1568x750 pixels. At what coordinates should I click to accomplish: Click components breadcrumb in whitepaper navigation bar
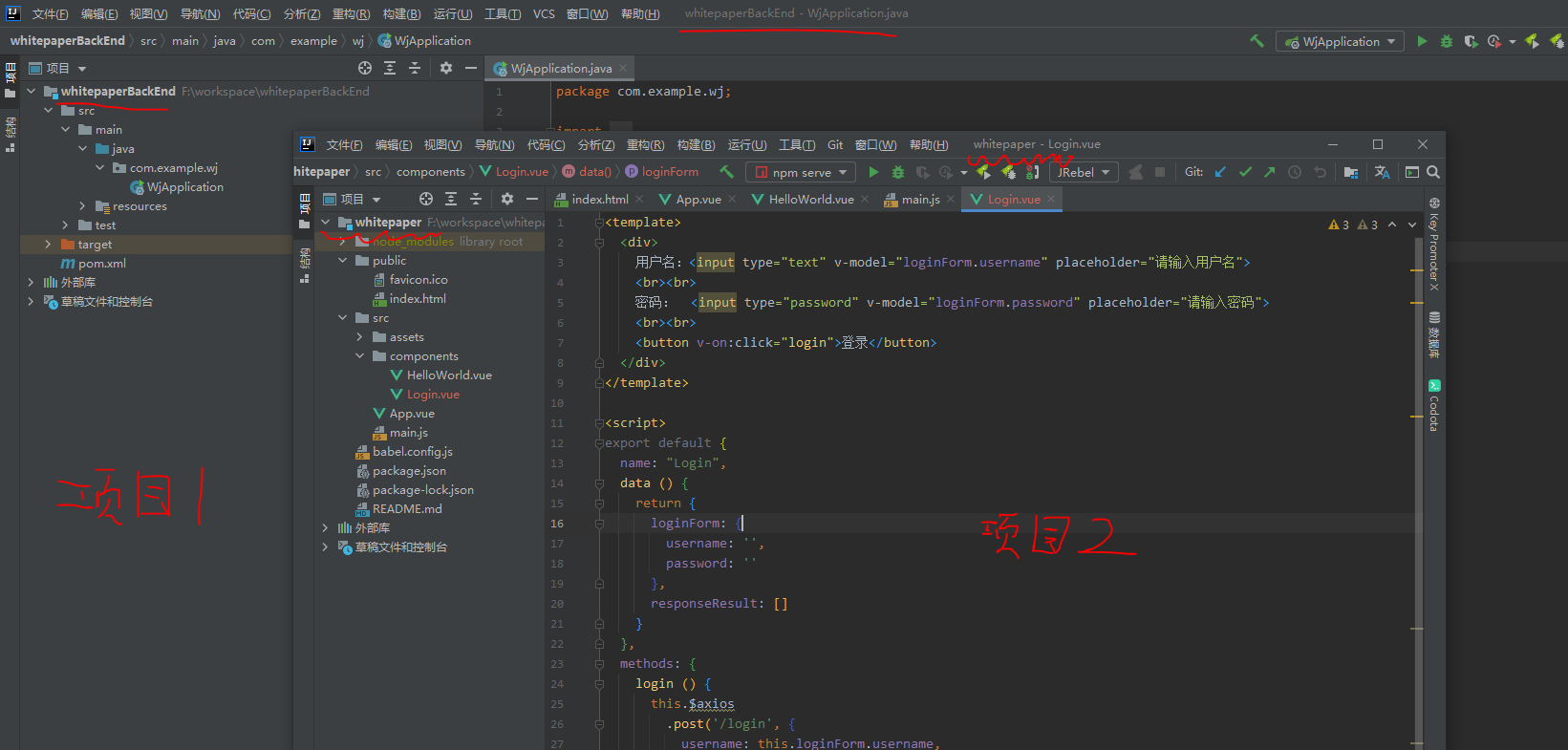(431, 172)
